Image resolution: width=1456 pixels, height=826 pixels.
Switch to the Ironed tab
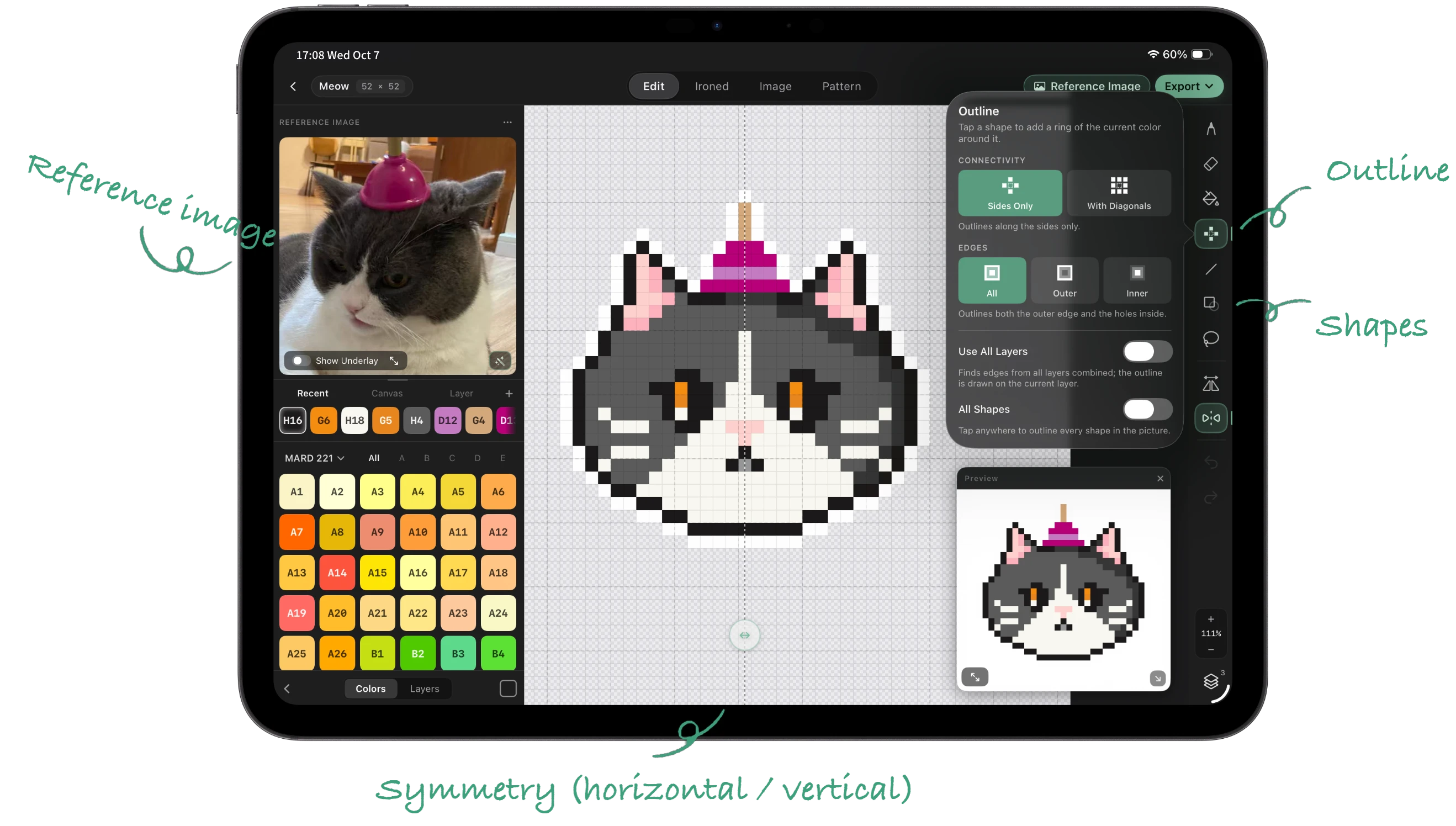[x=711, y=86]
